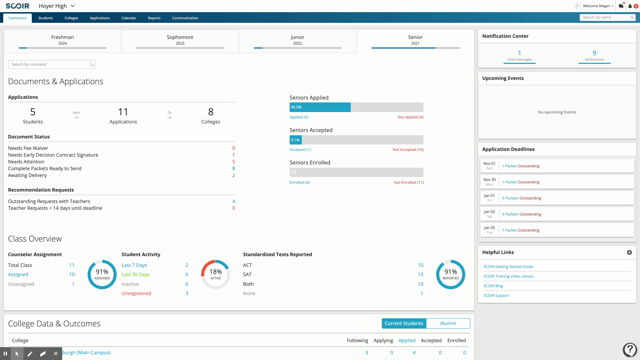Click the Search by counselor field

tap(52, 64)
